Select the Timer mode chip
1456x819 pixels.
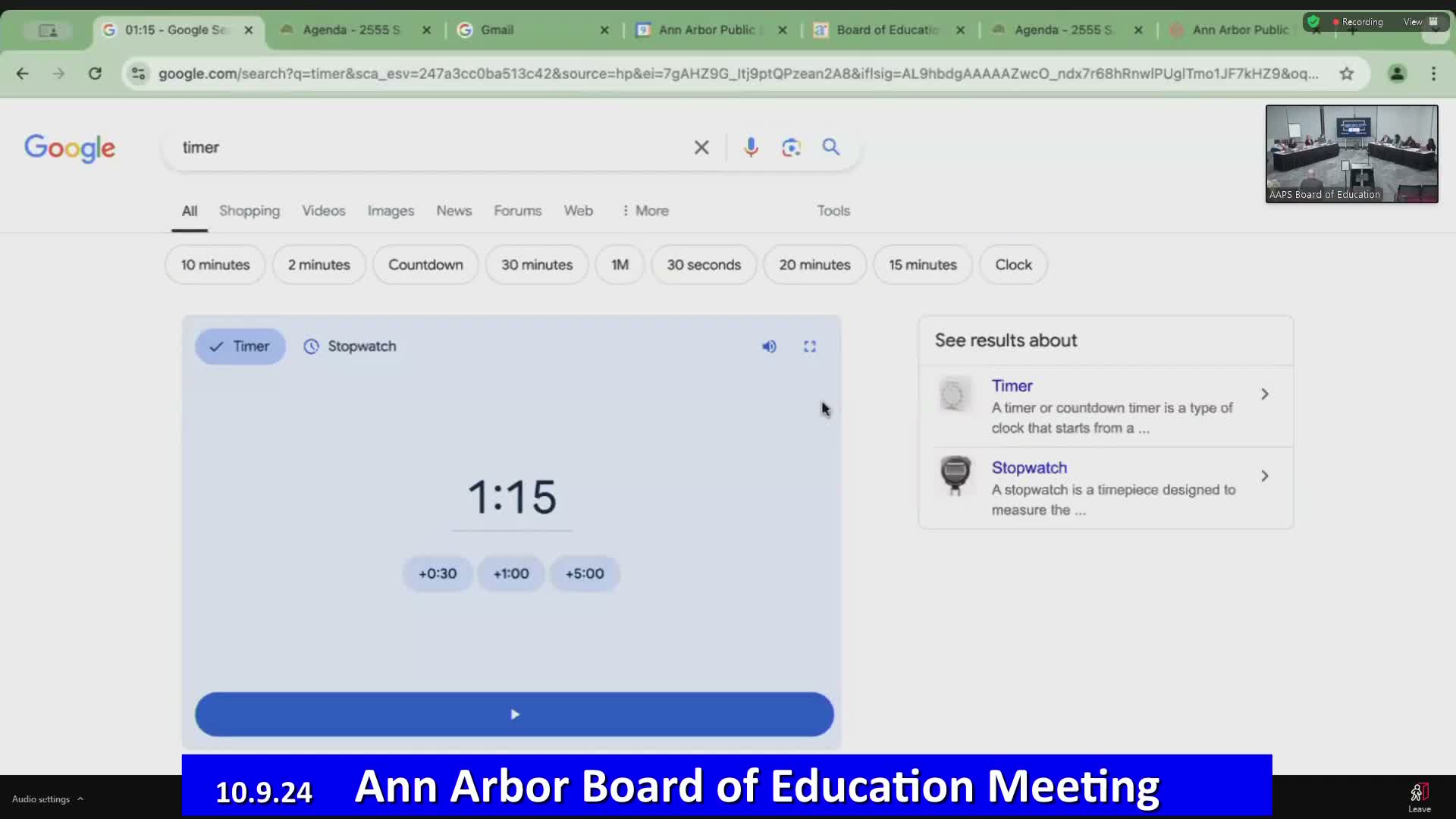click(x=240, y=347)
